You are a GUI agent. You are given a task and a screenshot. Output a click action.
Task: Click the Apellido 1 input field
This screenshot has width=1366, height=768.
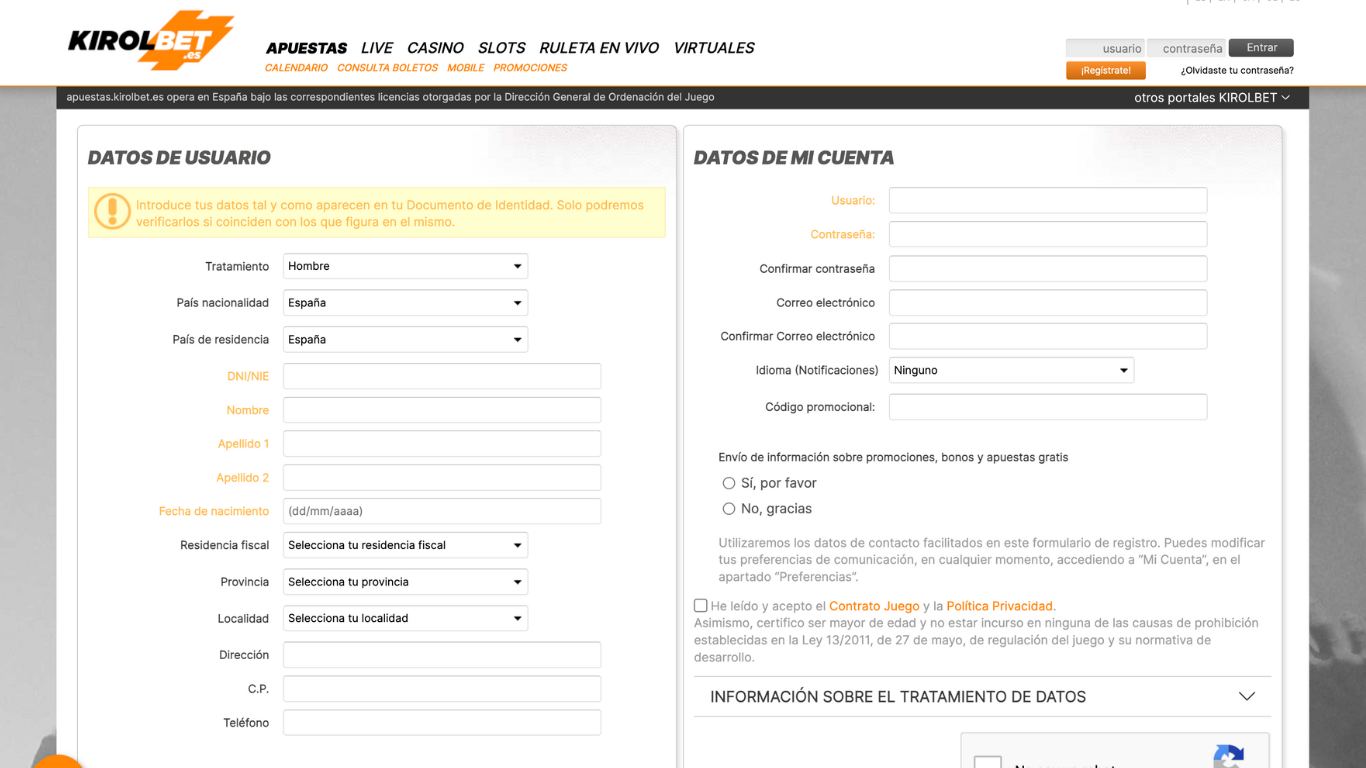point(442,444)
